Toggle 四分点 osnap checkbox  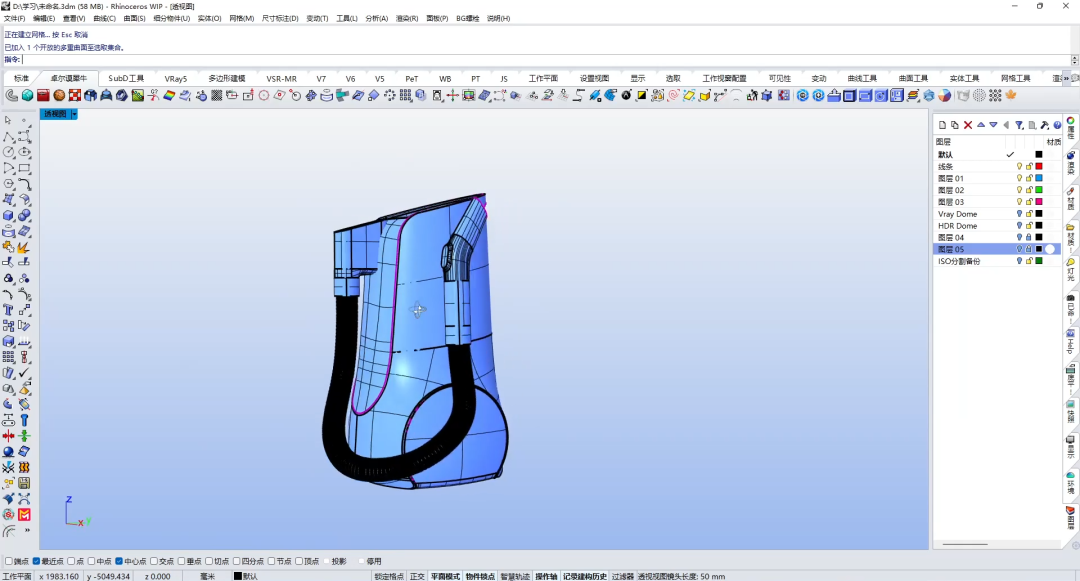tap(237, 561)
